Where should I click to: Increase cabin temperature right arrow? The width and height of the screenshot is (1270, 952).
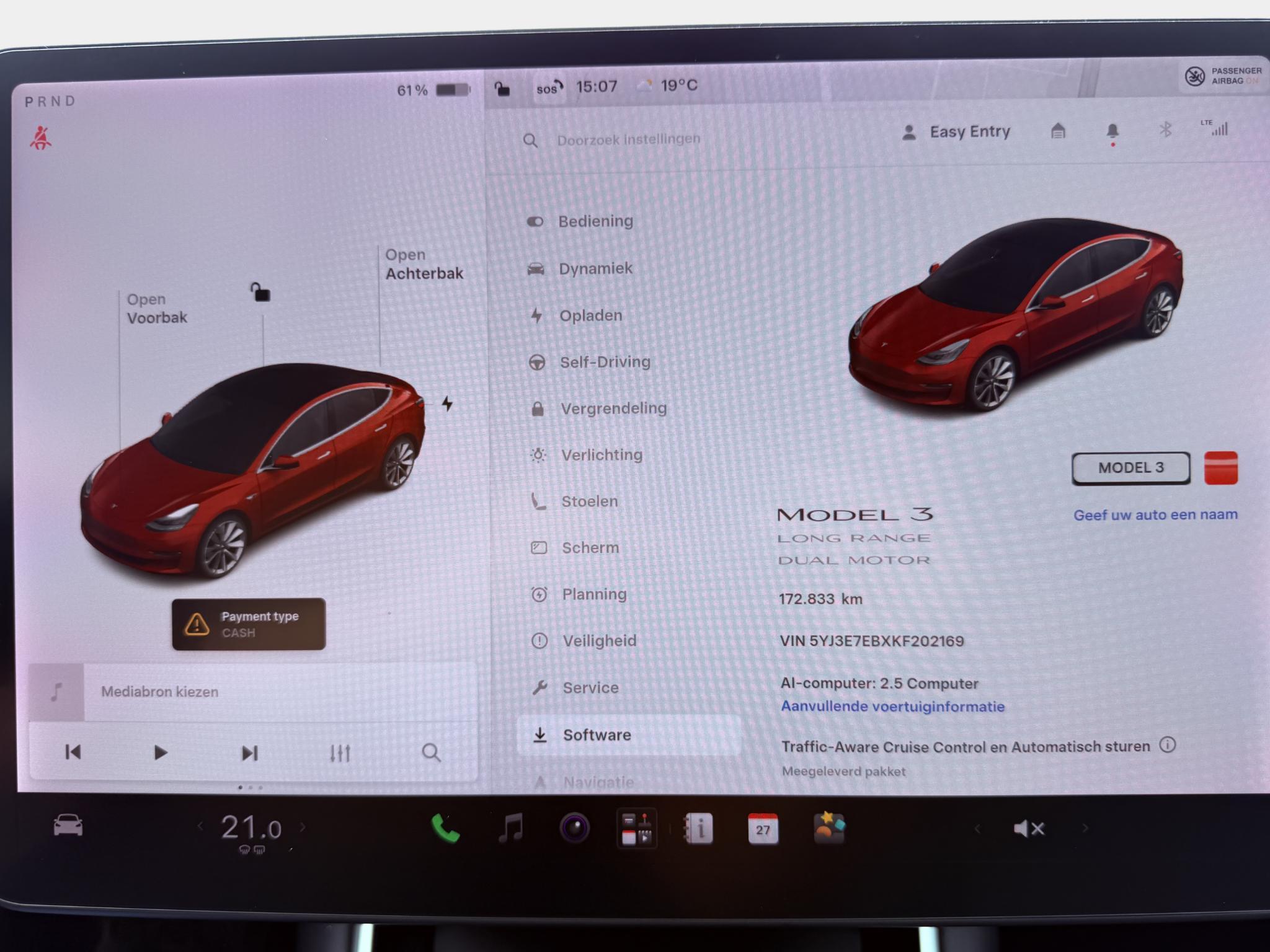click(x=303, y=827)
